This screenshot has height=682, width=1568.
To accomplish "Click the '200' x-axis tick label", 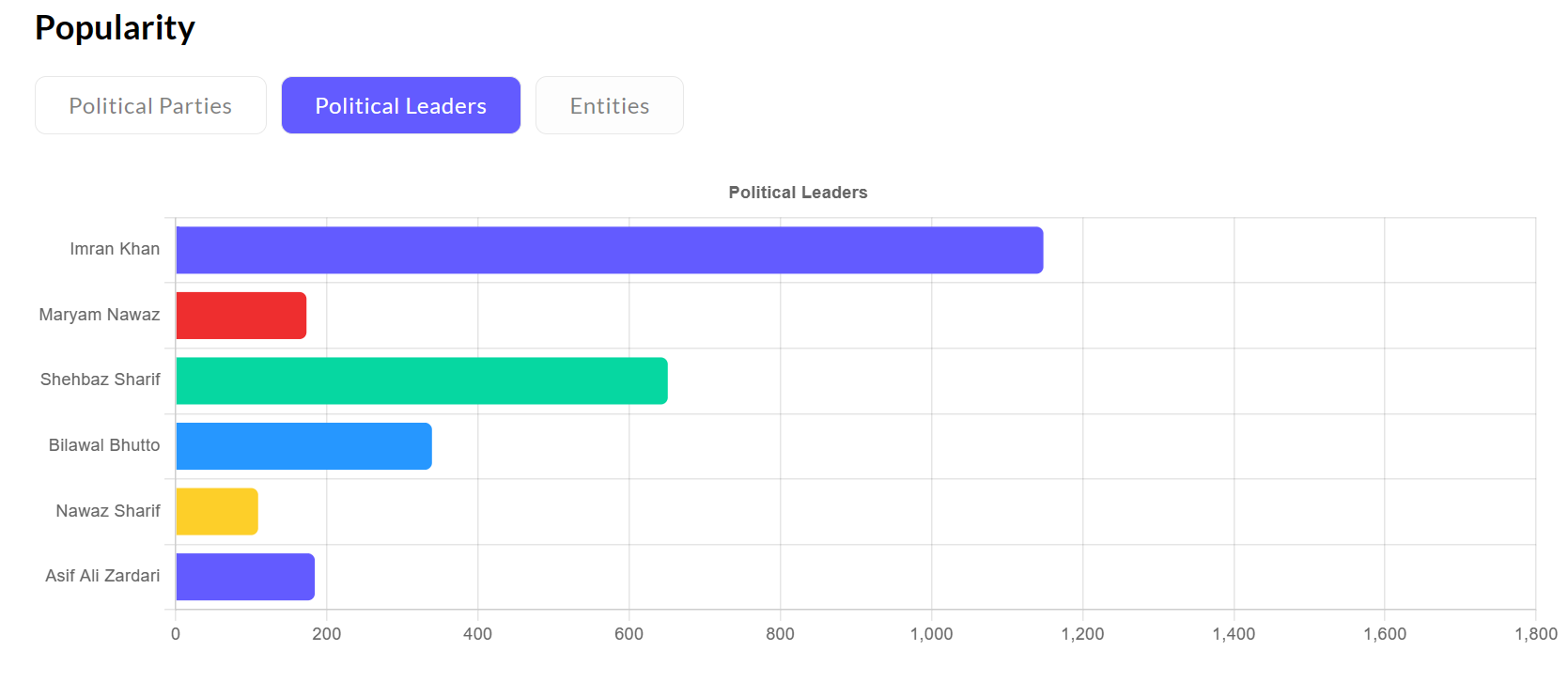I will pyautogui.click(x=327, y=634).
